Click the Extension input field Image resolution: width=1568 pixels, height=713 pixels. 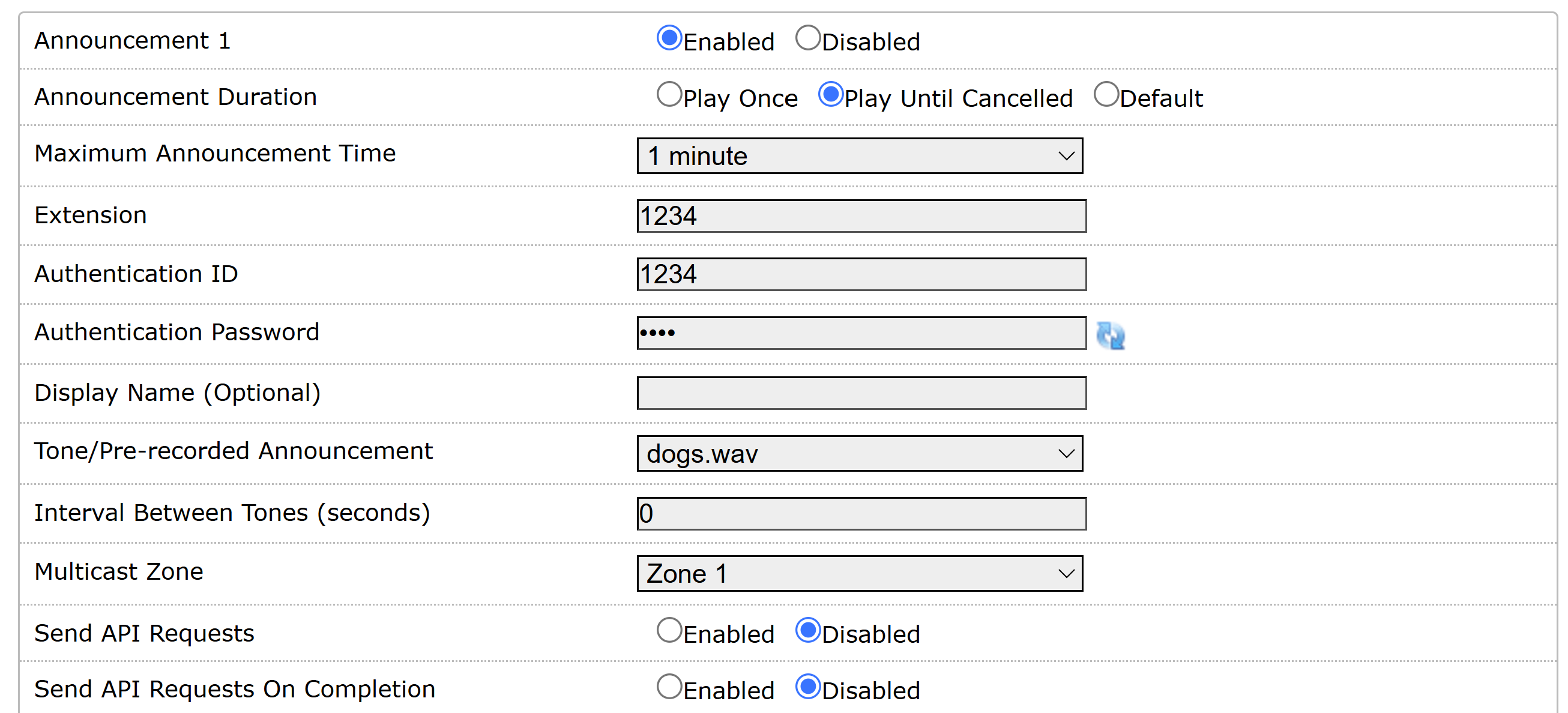click(861, 216)
